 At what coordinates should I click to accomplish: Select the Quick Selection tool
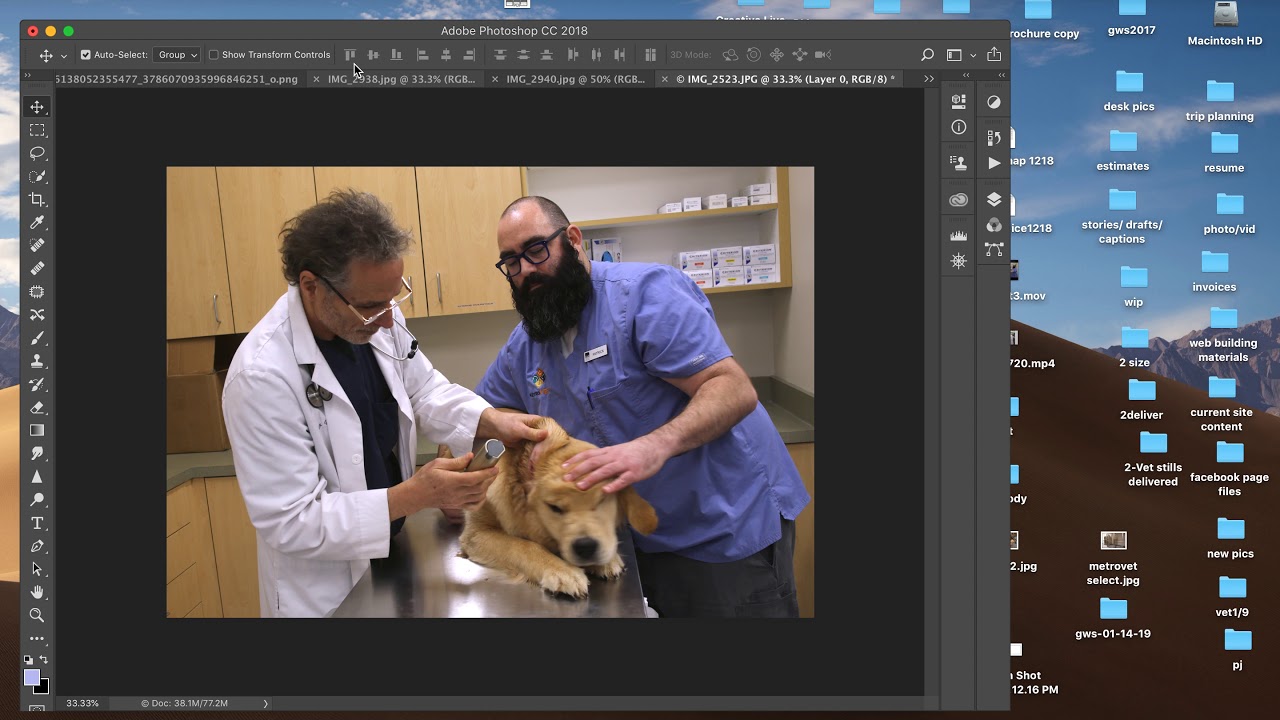(x=37, y=176)
